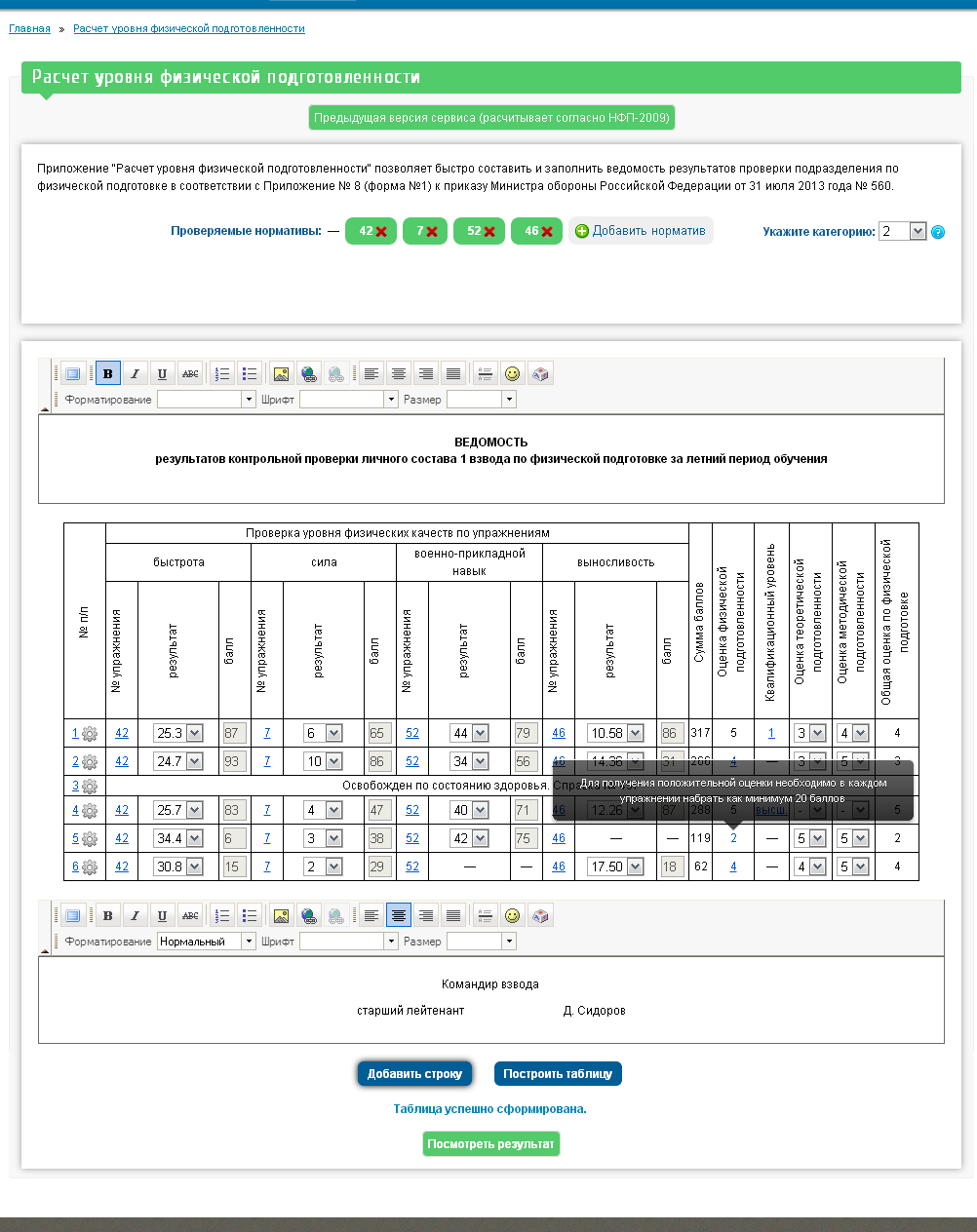
Task: Remove norm 42 with its red X
Action: click(x=381, y=232)
